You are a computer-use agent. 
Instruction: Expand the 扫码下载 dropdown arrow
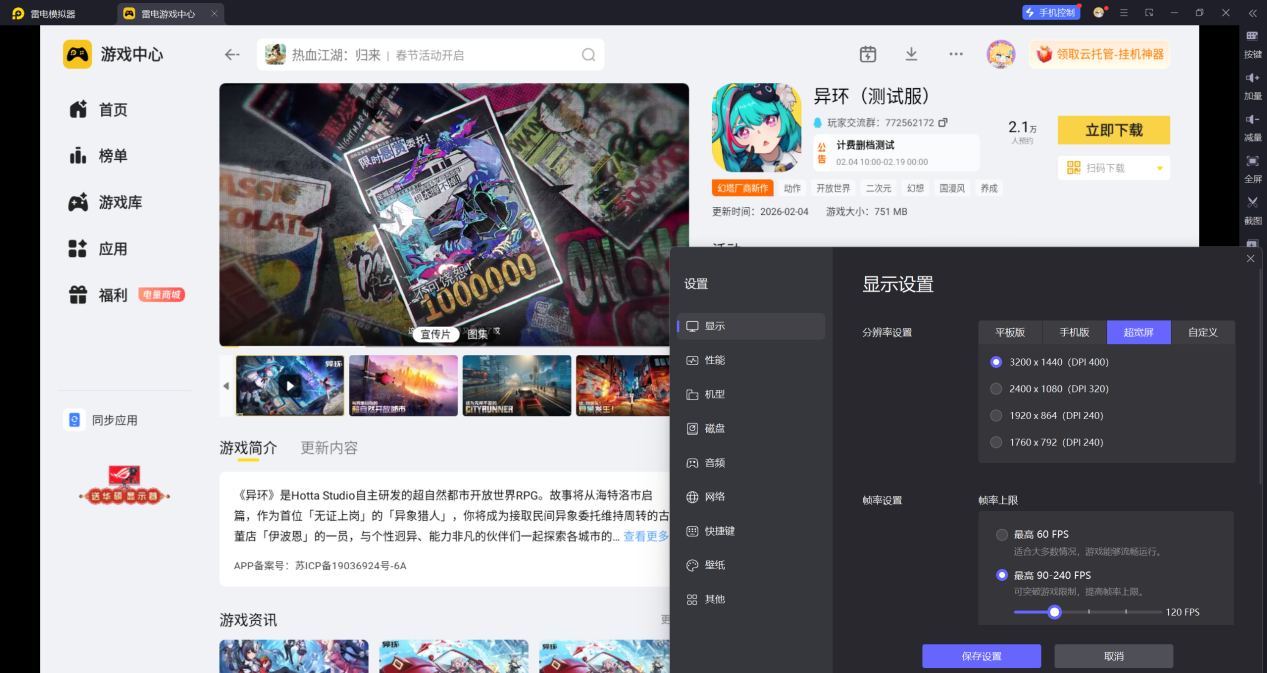[x=1159, y=168]
